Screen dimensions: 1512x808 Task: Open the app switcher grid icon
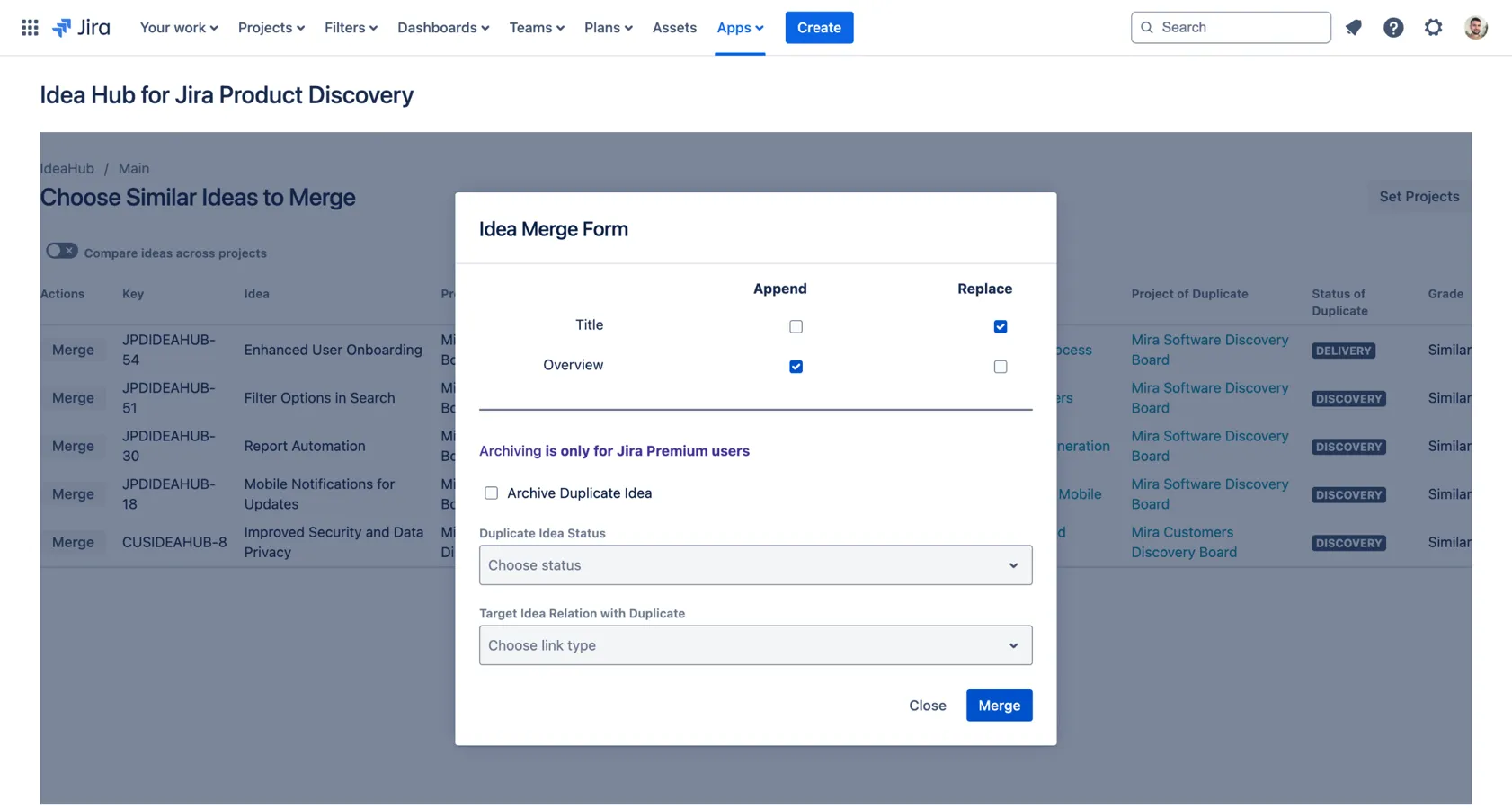pyautogui.click(x=30, y=27)
